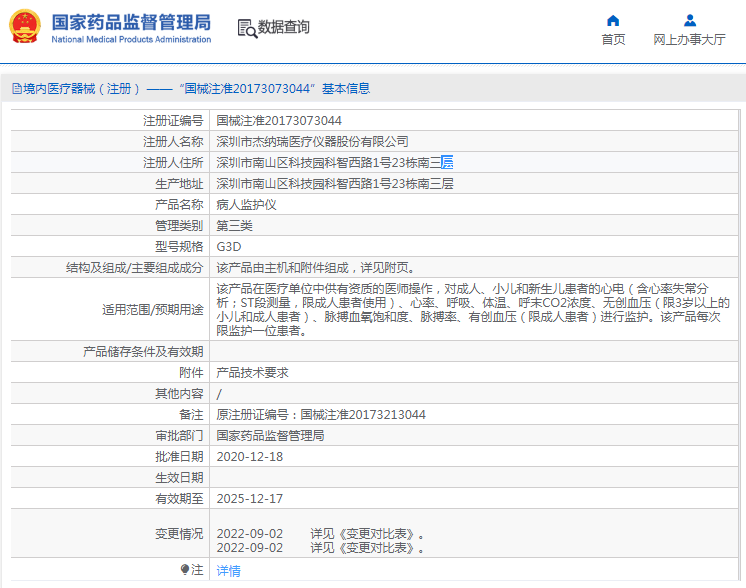746x588 pixels.
Task: Click second 2022-09-02 change entry
Action: 321,548
